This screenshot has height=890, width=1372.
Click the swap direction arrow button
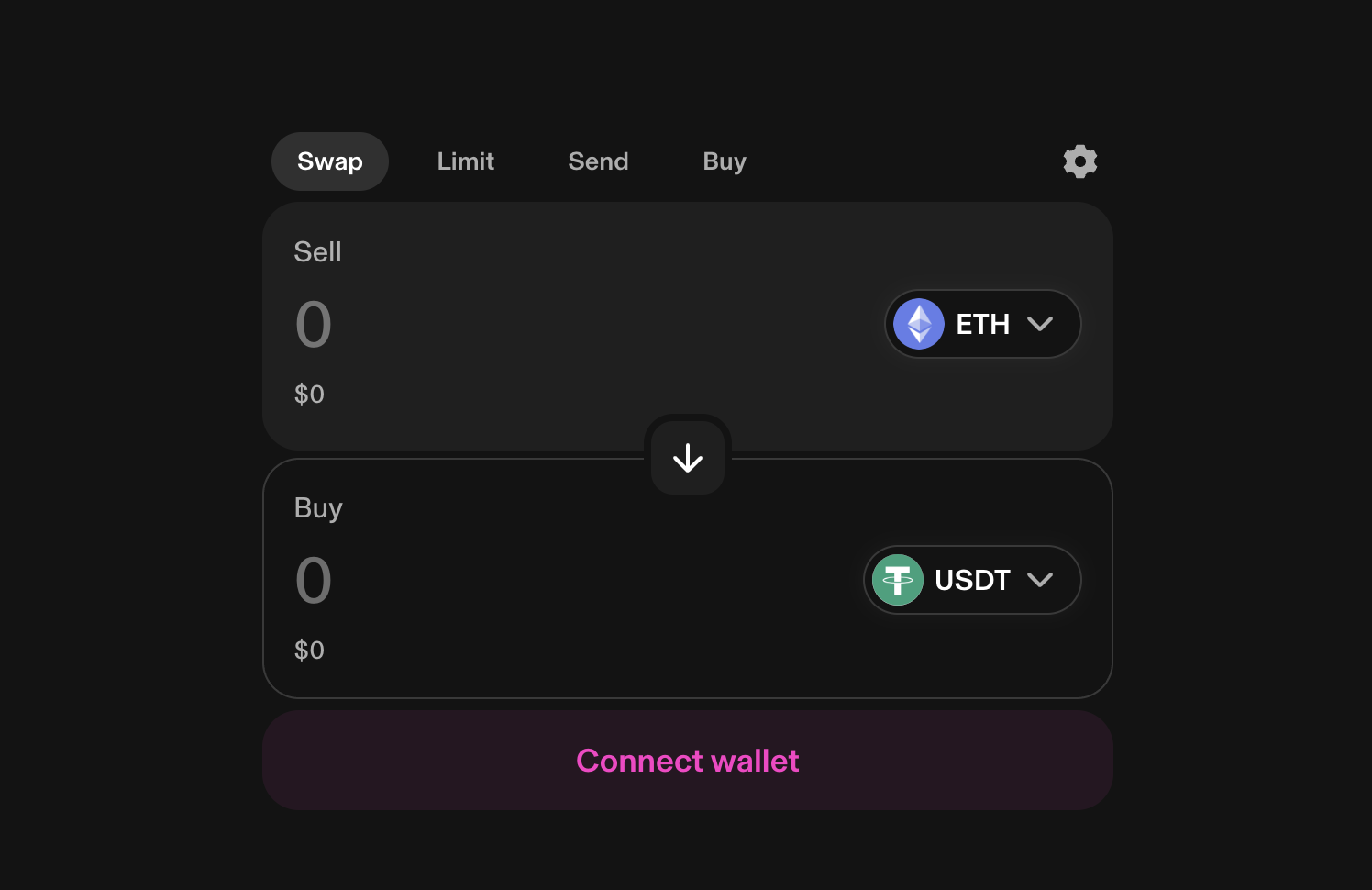point(688,458)
